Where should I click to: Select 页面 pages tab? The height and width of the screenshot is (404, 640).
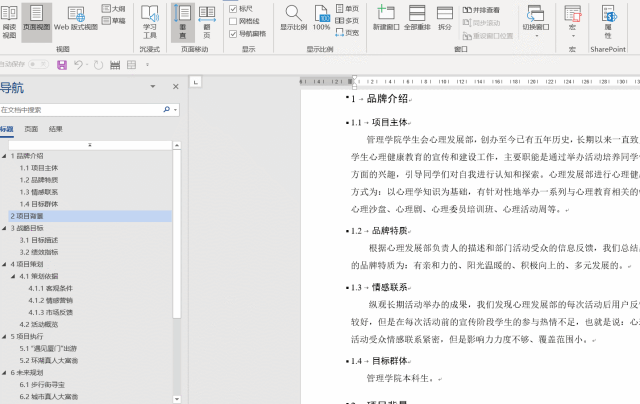[x=31, y=129]
